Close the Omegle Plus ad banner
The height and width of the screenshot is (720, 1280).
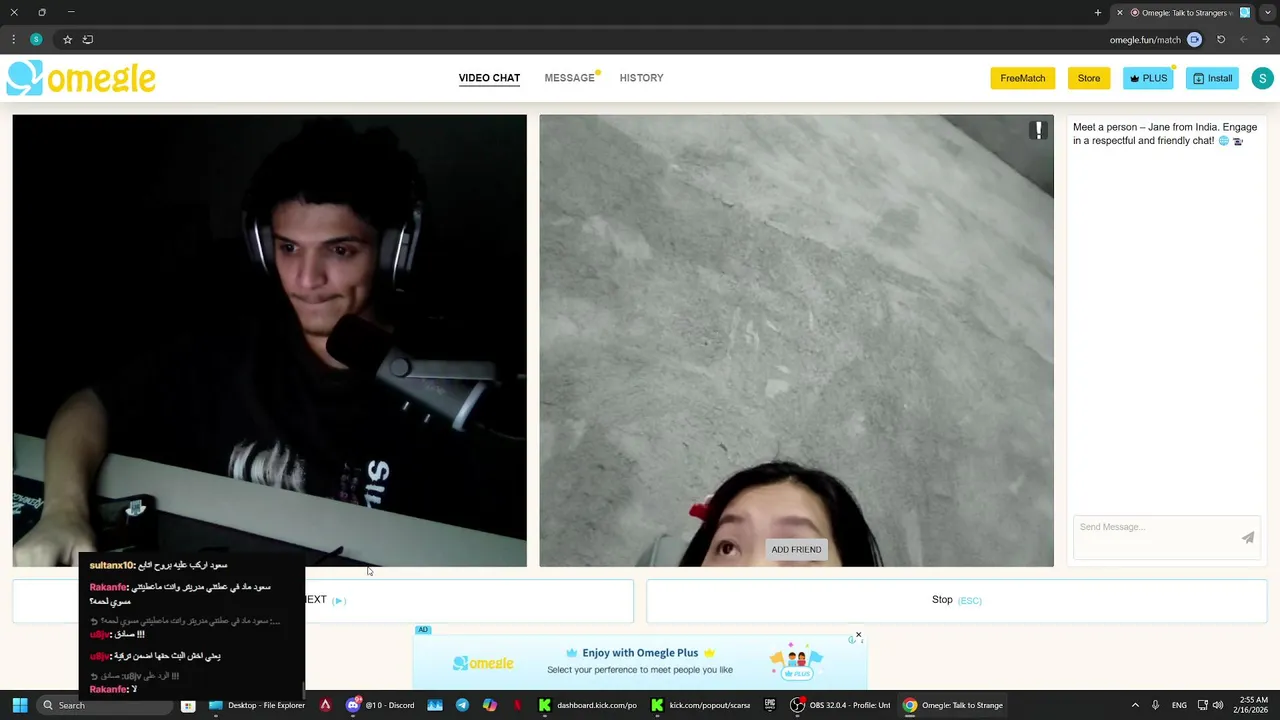[858, 635]
